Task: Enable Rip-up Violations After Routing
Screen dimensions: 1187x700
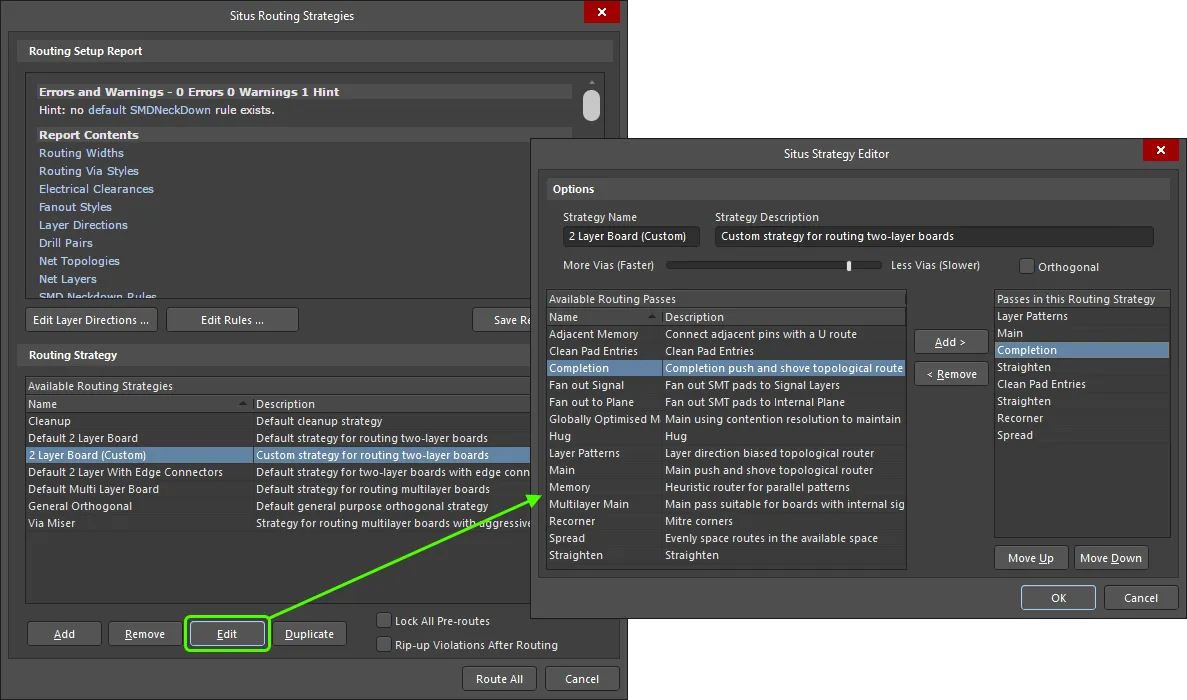Action: coord(384,645)
